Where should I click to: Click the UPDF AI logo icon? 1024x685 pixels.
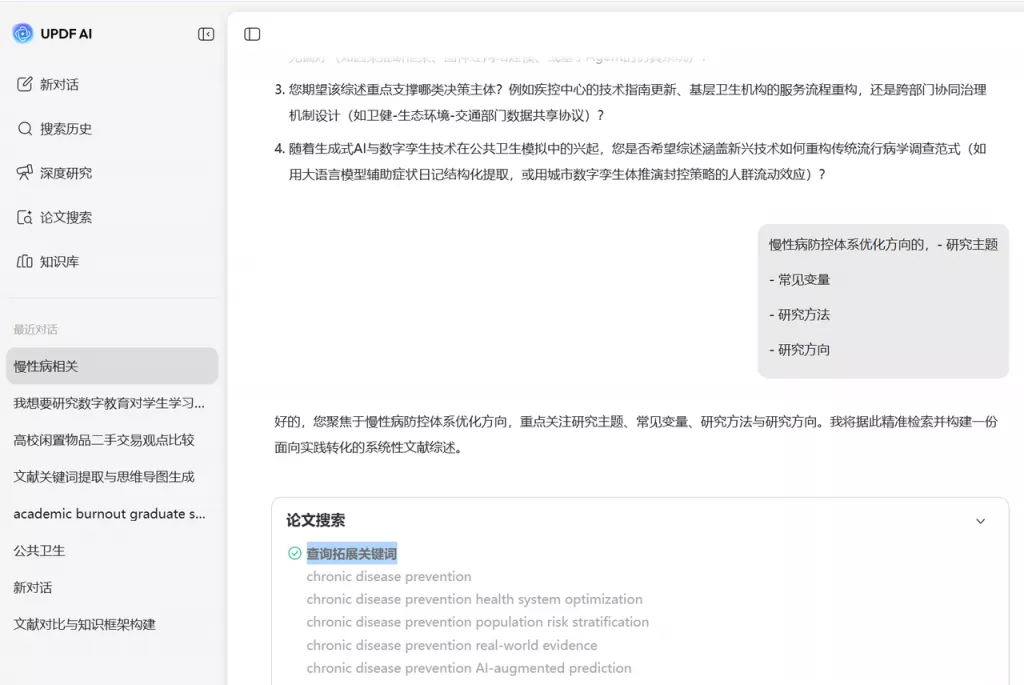(23, 34)
